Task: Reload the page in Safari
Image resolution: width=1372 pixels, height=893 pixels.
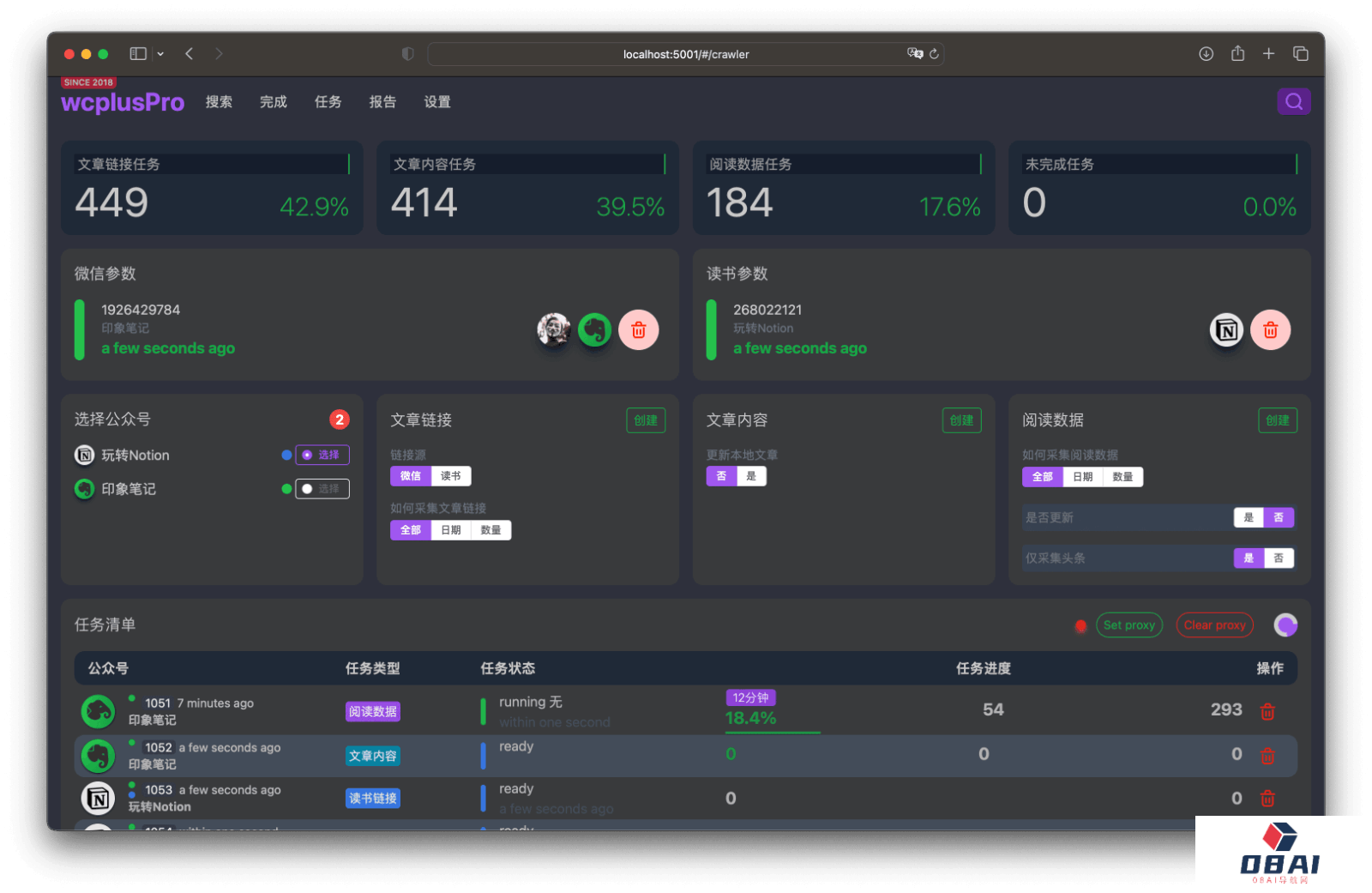Action: pyautogui.click(x=934, y=53)
